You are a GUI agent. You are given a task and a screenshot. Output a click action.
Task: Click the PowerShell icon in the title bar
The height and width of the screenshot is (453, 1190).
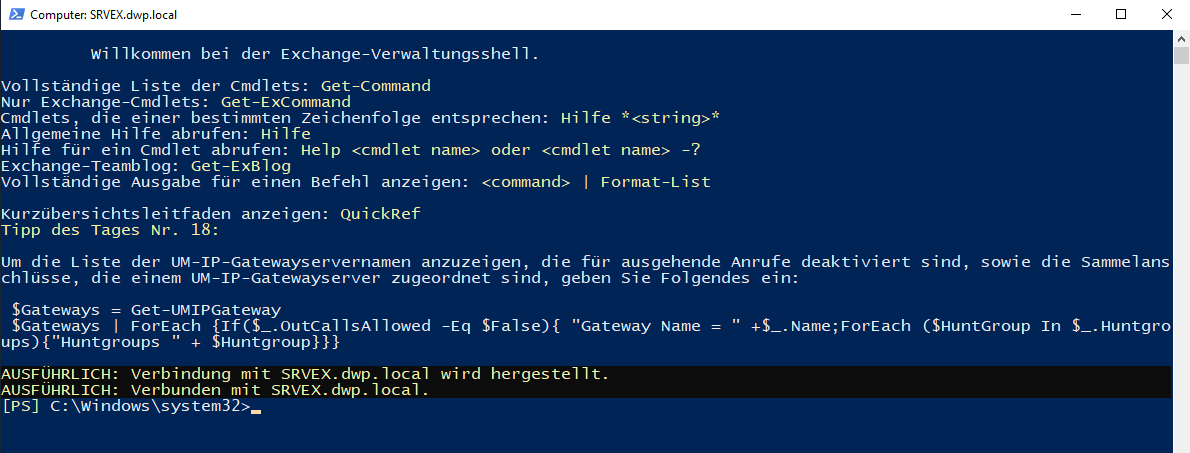tap(15, 15)
